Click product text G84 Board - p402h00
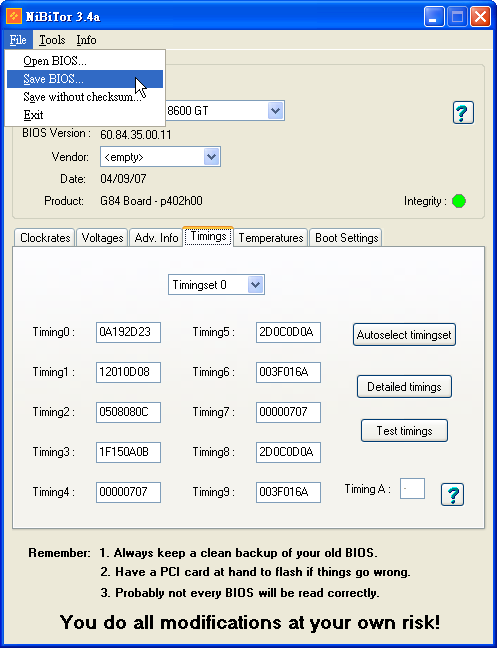Screen dimensions: 497x648 151,201
